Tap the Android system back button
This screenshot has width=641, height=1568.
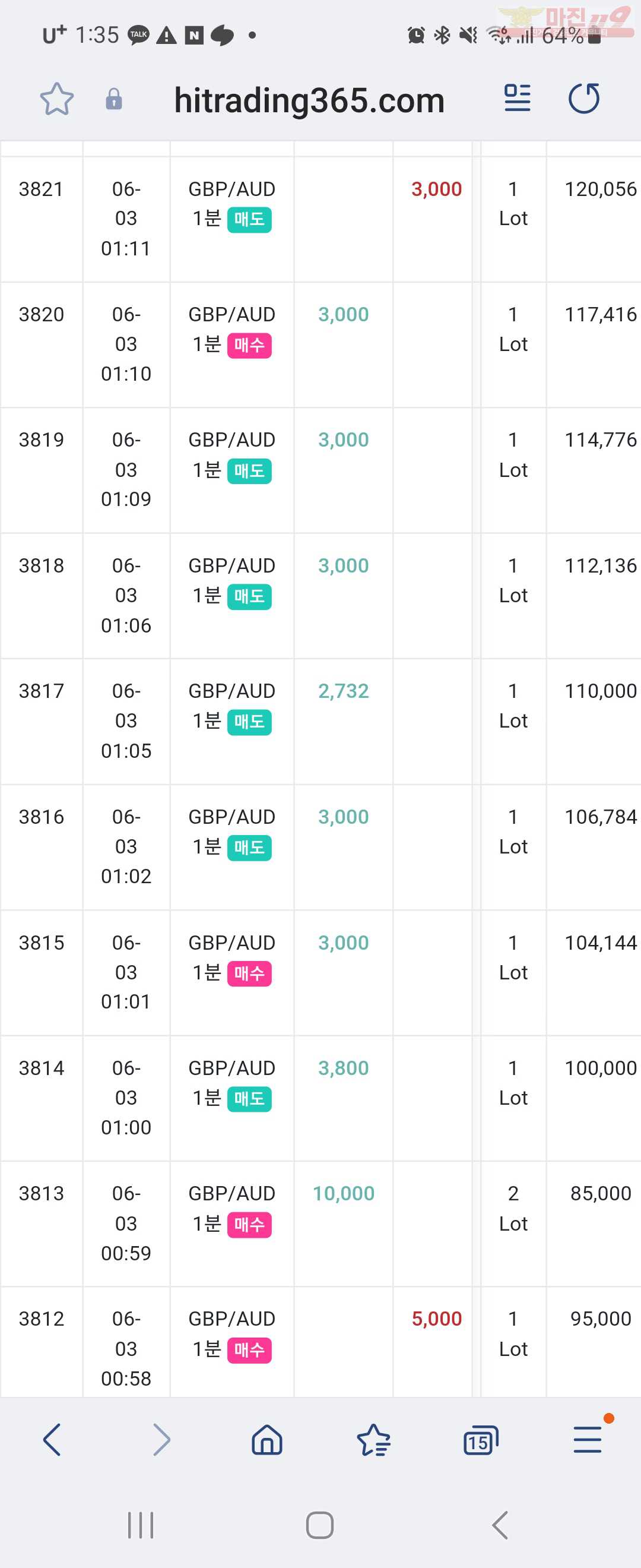click(x=500, y=1525)
